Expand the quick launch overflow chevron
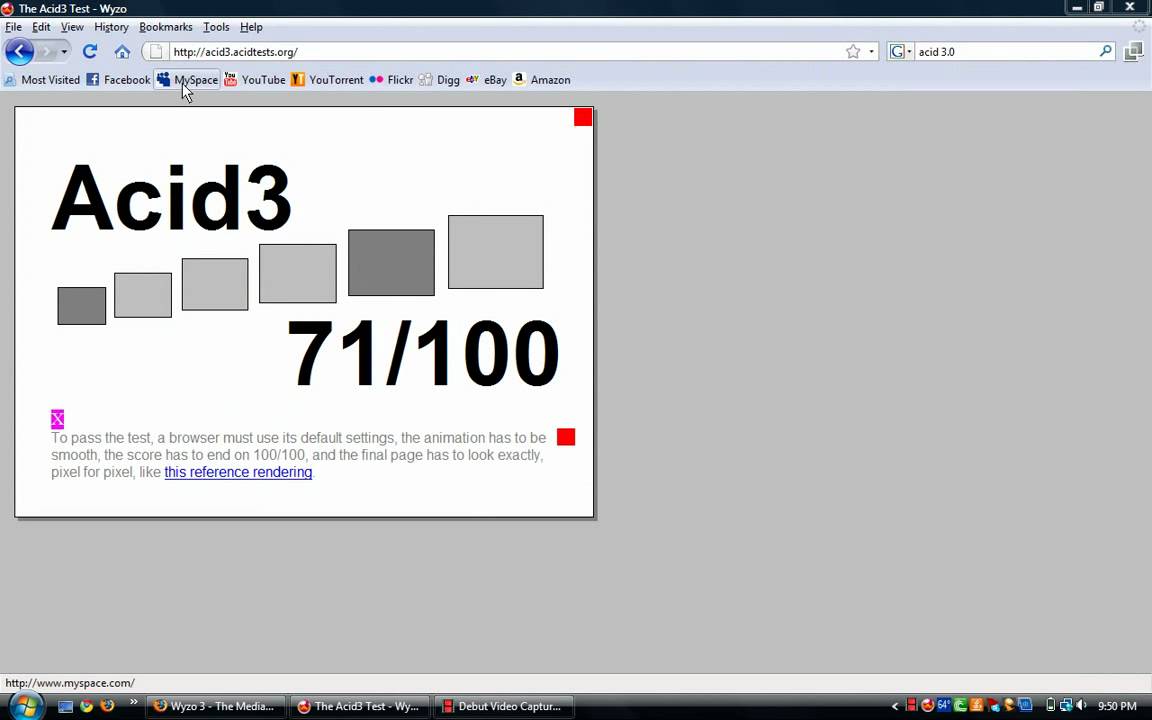 [134, 703]
